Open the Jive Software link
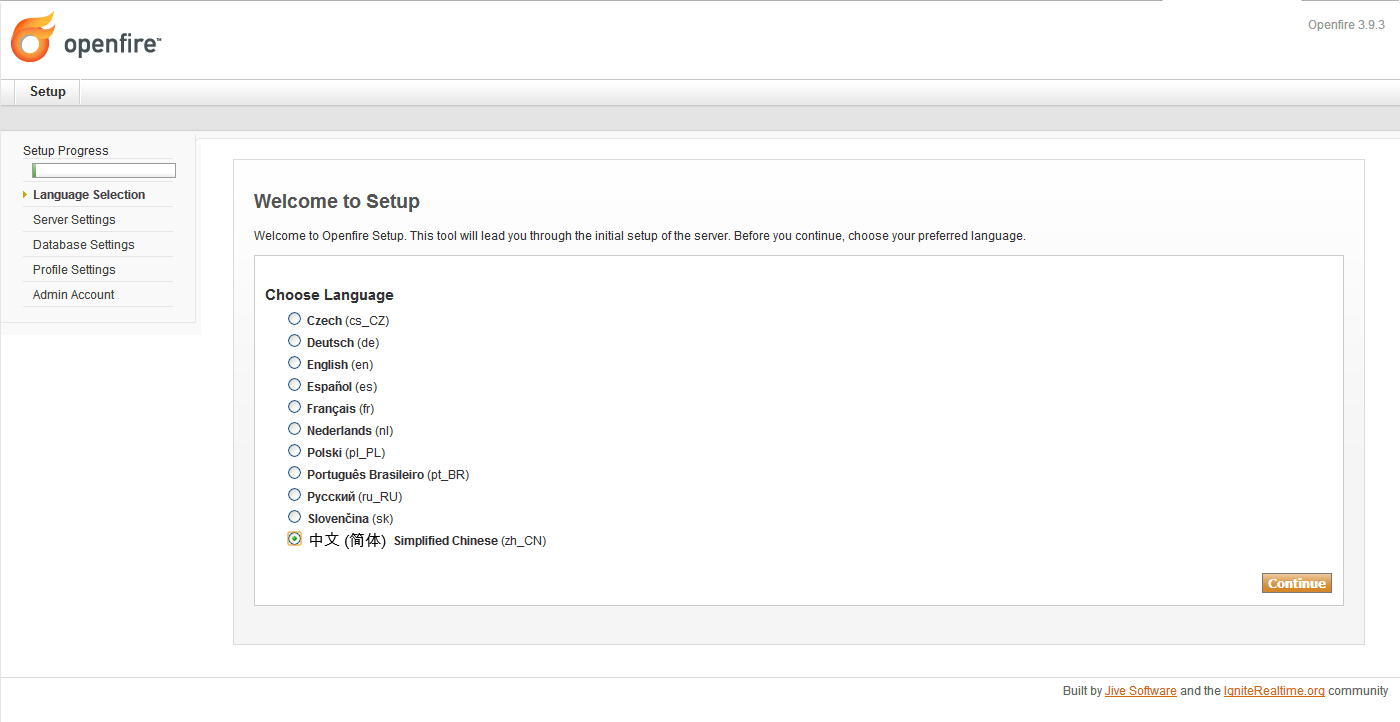 tap(1141, 691)
